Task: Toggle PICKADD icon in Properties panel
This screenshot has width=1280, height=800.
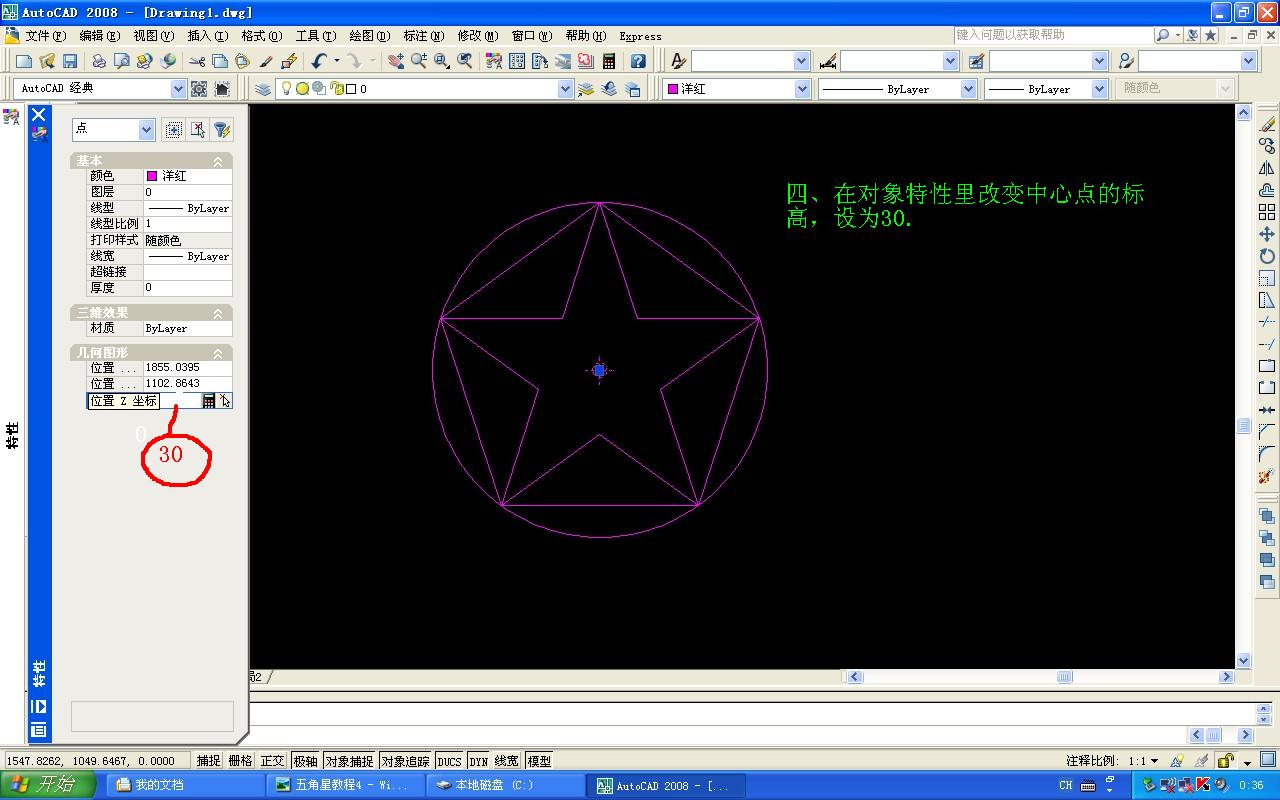Action: coord(174,129)
